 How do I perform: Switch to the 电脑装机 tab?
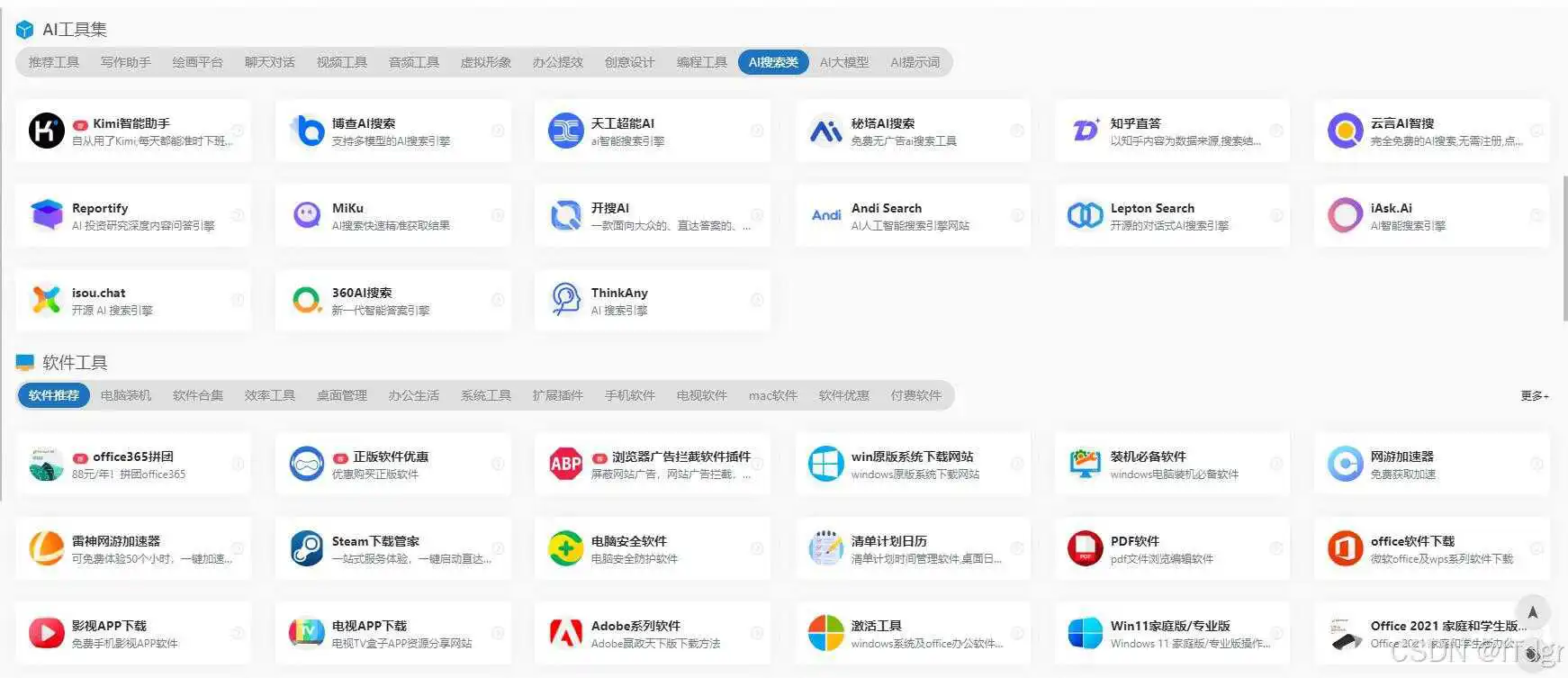tap(126, 395)
